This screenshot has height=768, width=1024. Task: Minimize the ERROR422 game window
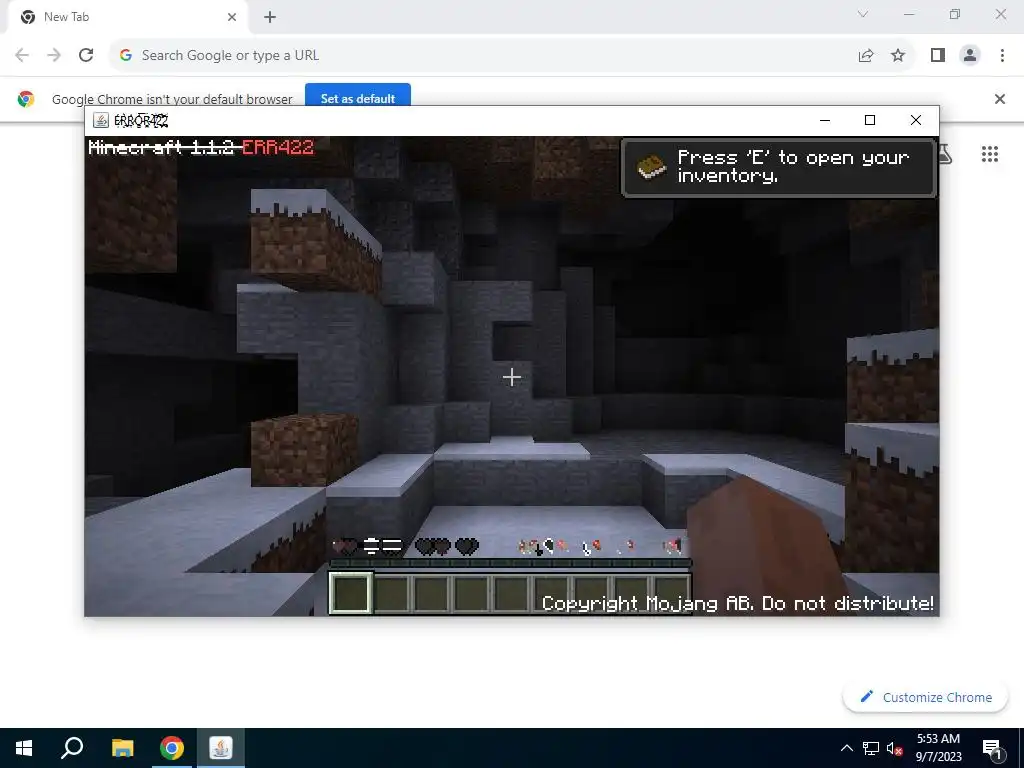(x=825, y=120)
